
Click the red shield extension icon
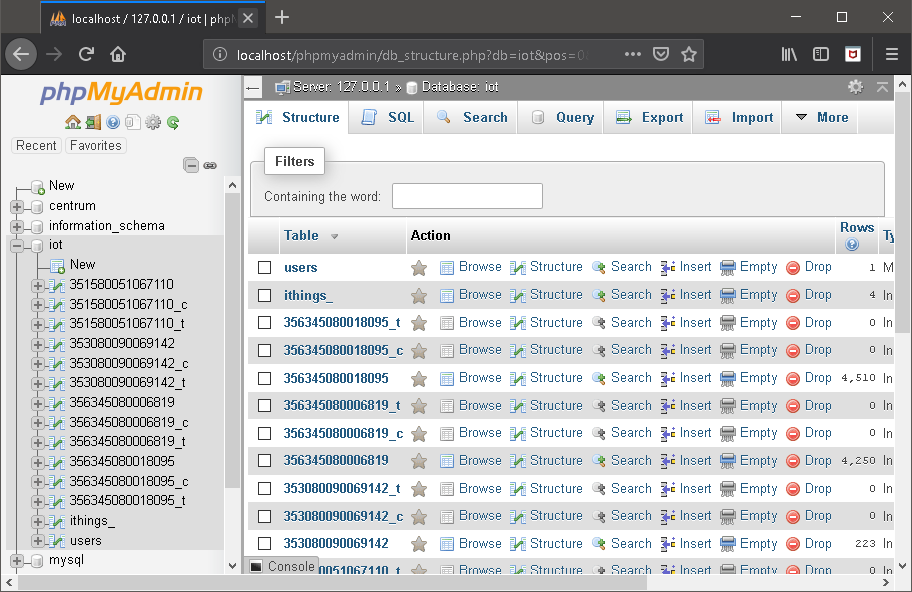point(853,54)
